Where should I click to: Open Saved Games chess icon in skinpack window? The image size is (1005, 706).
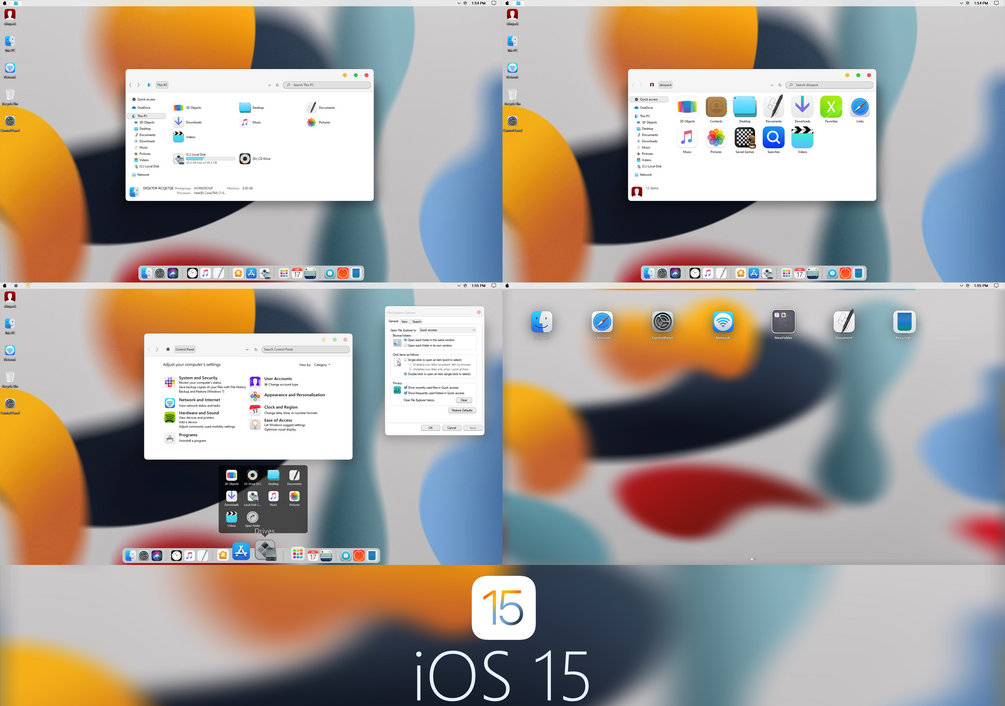[745, 137]
